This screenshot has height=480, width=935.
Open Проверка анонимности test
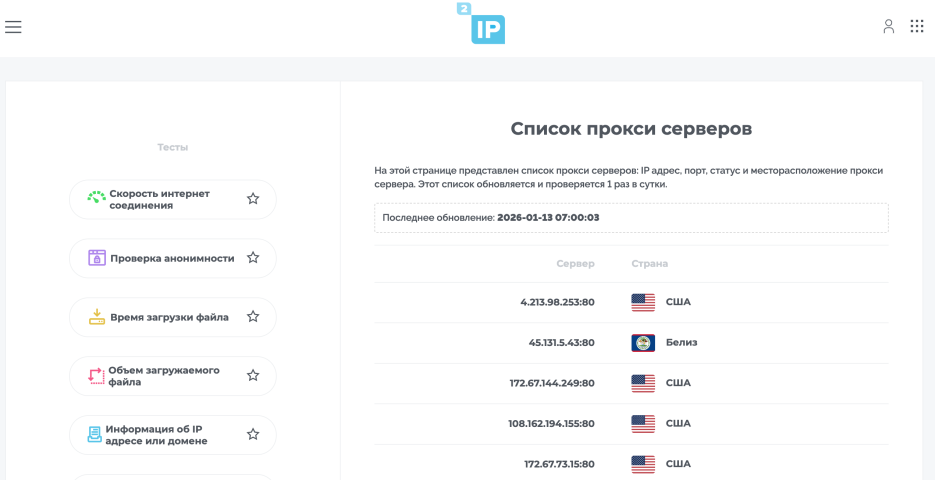coord(173,258)
